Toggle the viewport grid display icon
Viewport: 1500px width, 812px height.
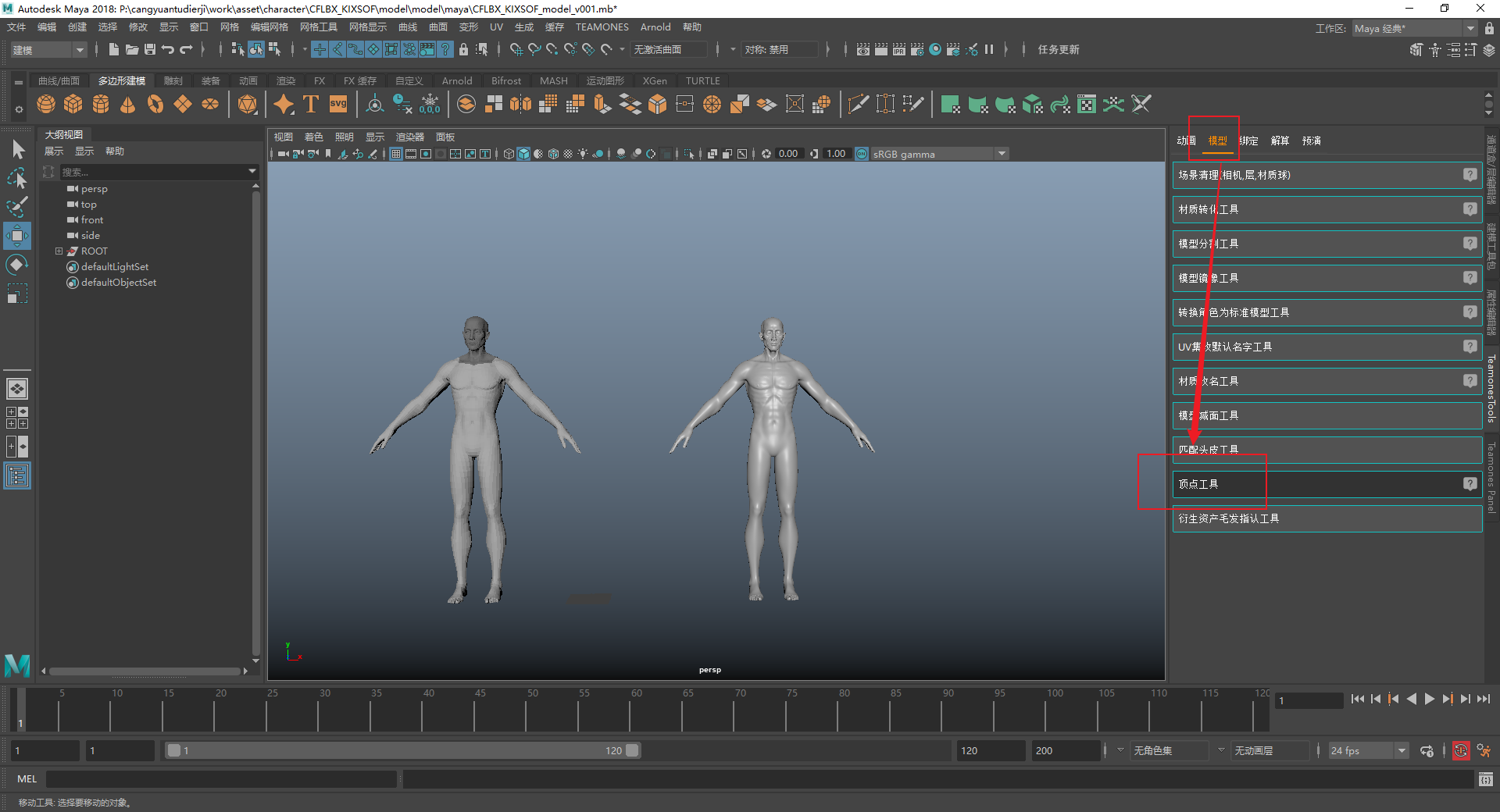click(396, 154)
